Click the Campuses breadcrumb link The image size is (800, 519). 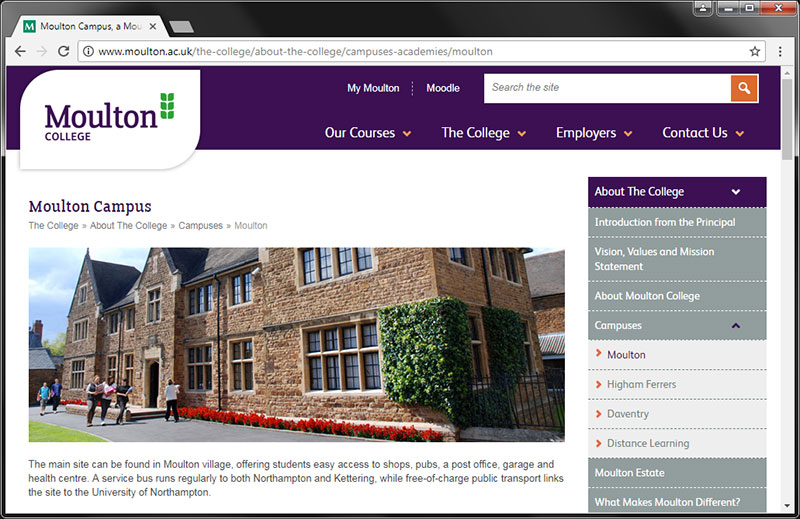(201, 226)
